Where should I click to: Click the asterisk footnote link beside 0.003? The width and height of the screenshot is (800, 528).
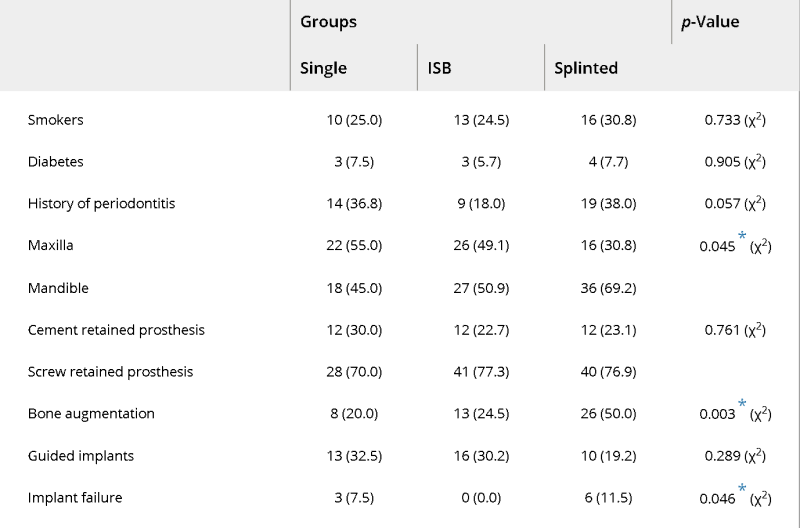(742, 404)
